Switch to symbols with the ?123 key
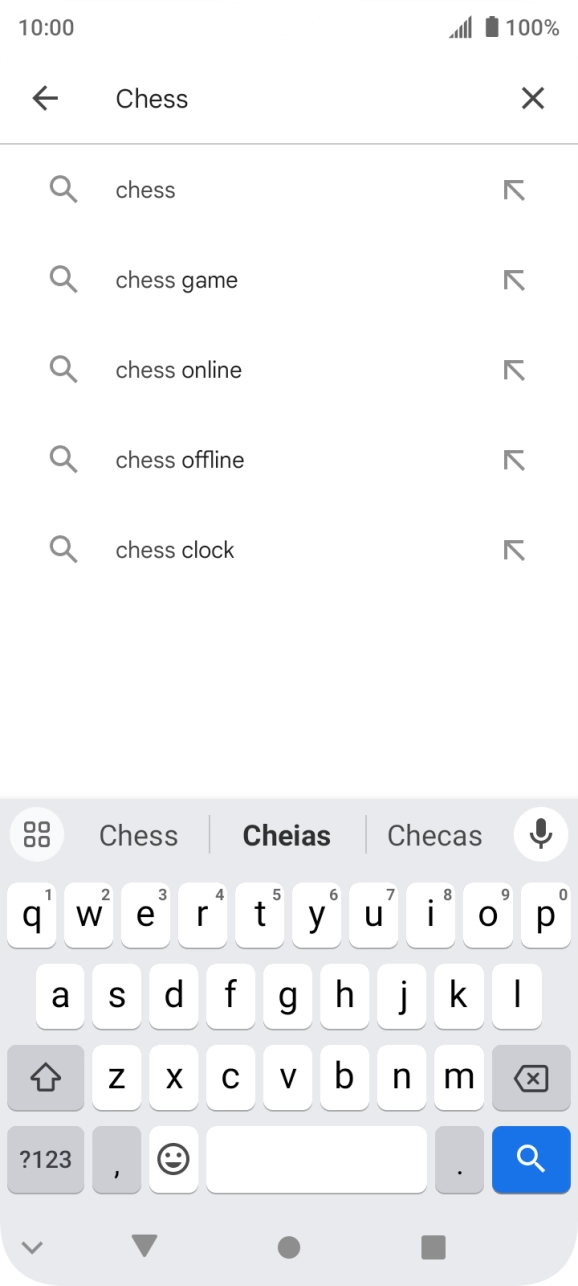This screenshot has width=578, height=1286. click(x=45, y=1160)
